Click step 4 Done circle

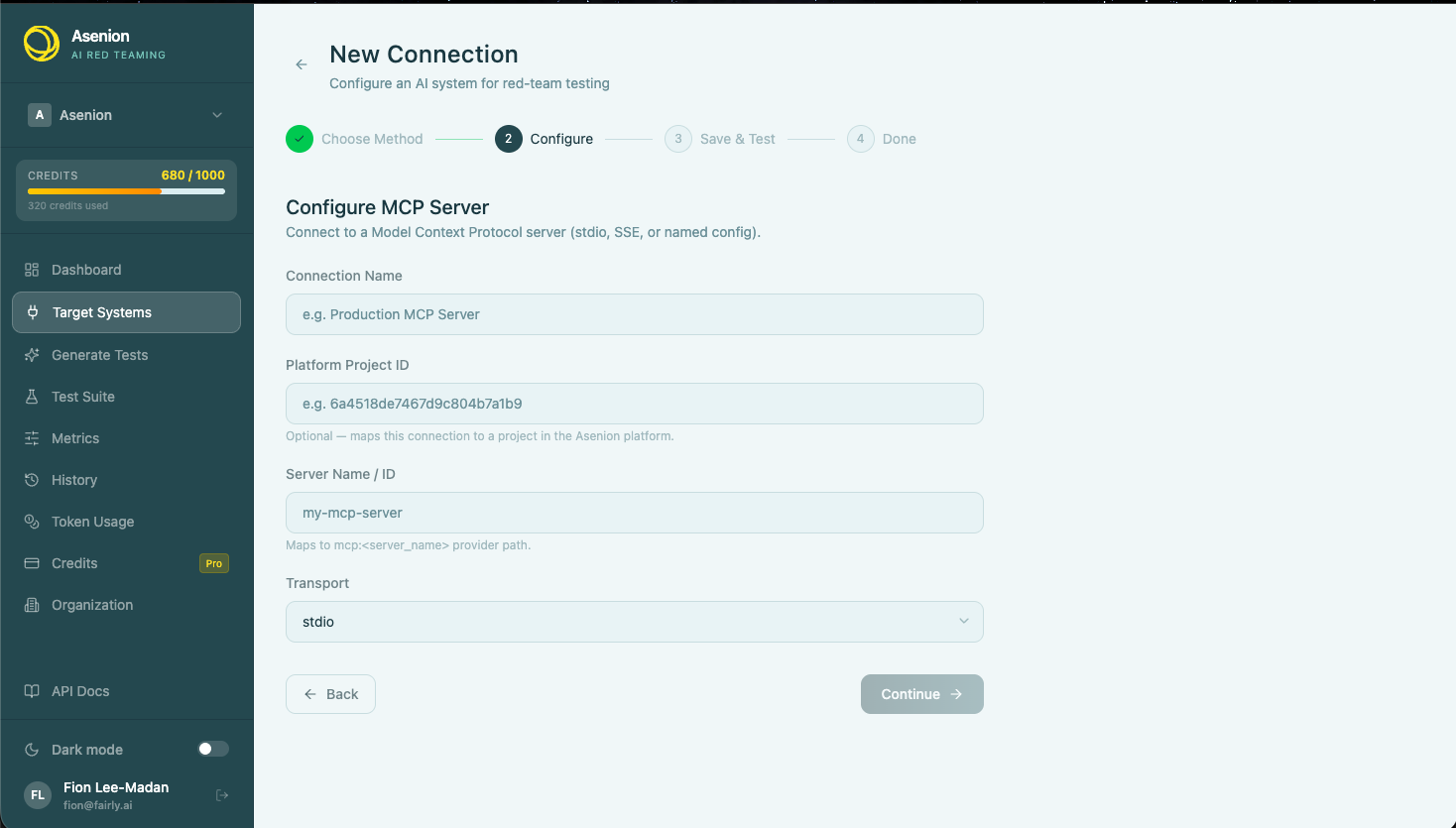[x=861, y=139]
